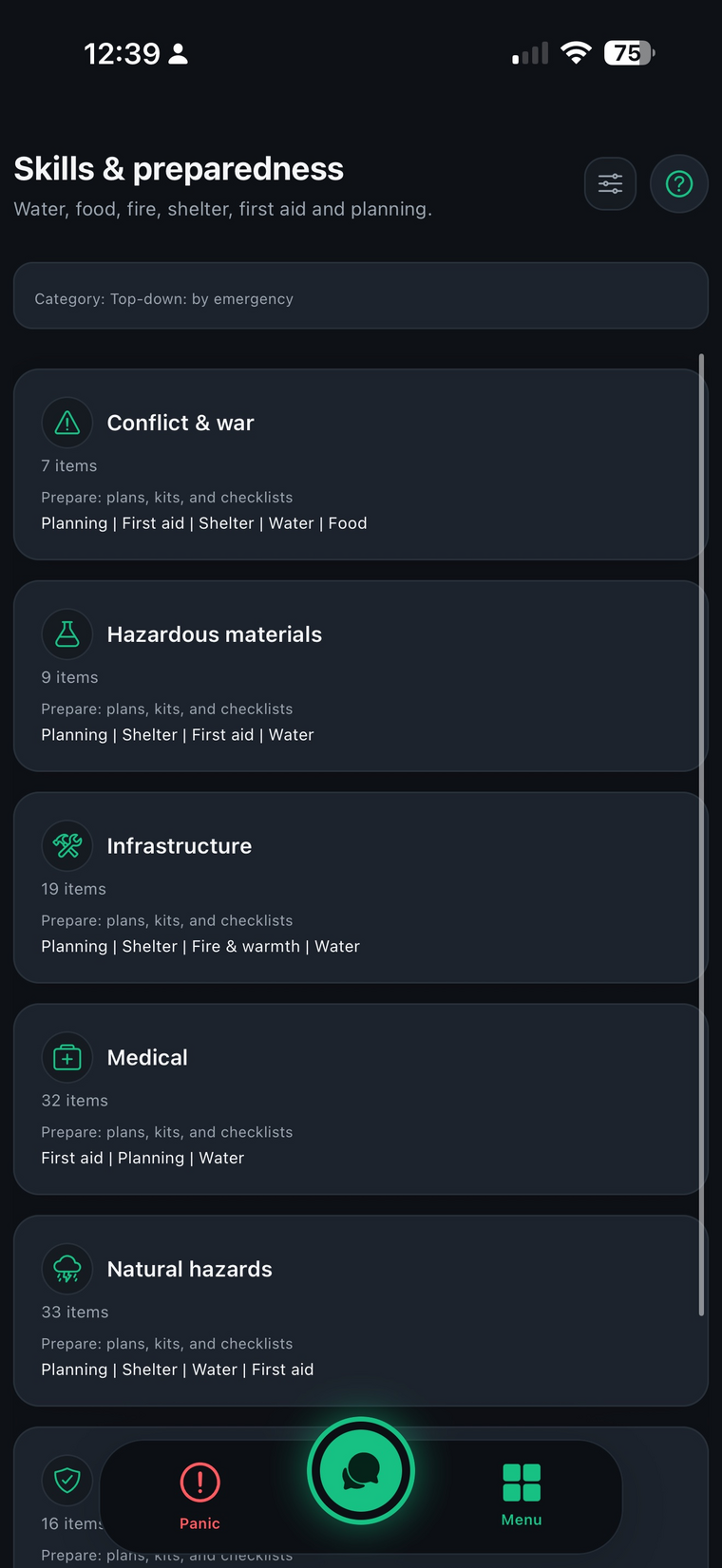The height and width of the screenshot is (1568, 722).
Task: Open the Category: Top-down by emergency selector
Action: coord(361,296)
